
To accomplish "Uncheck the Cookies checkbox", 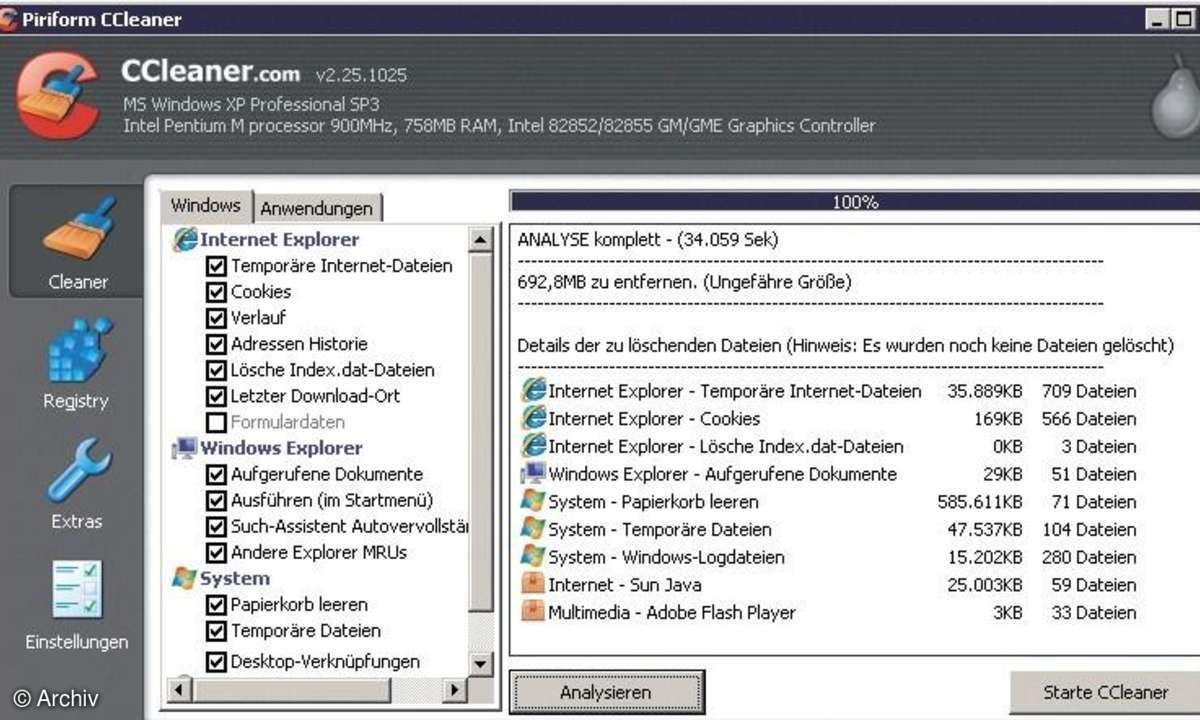I will (x=215, y=292).
